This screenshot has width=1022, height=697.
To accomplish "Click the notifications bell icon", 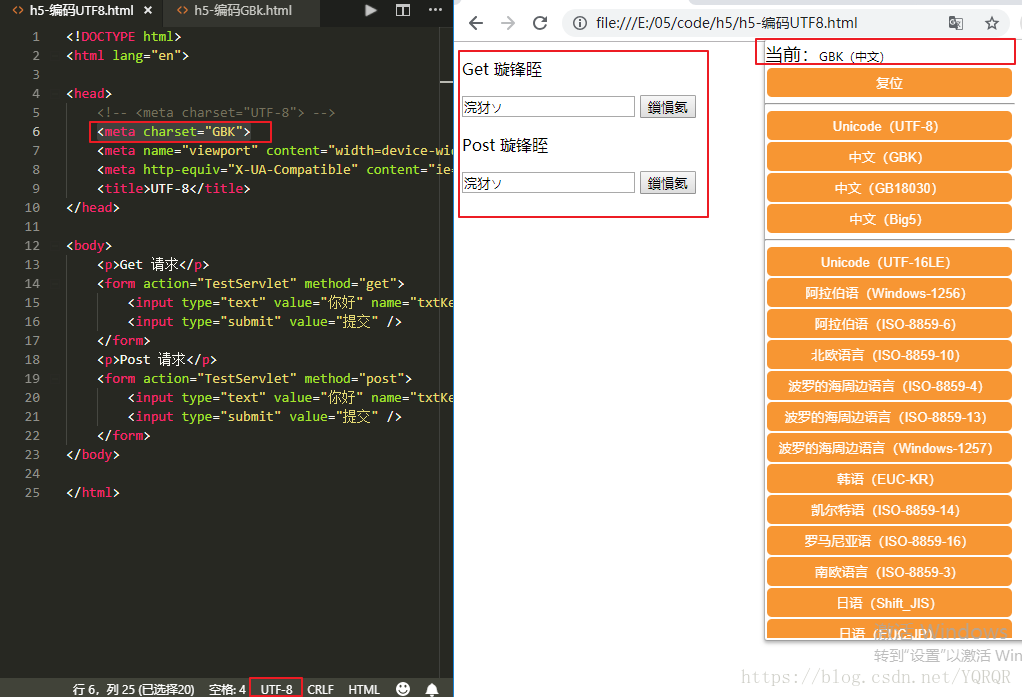I will coord(431,689).
